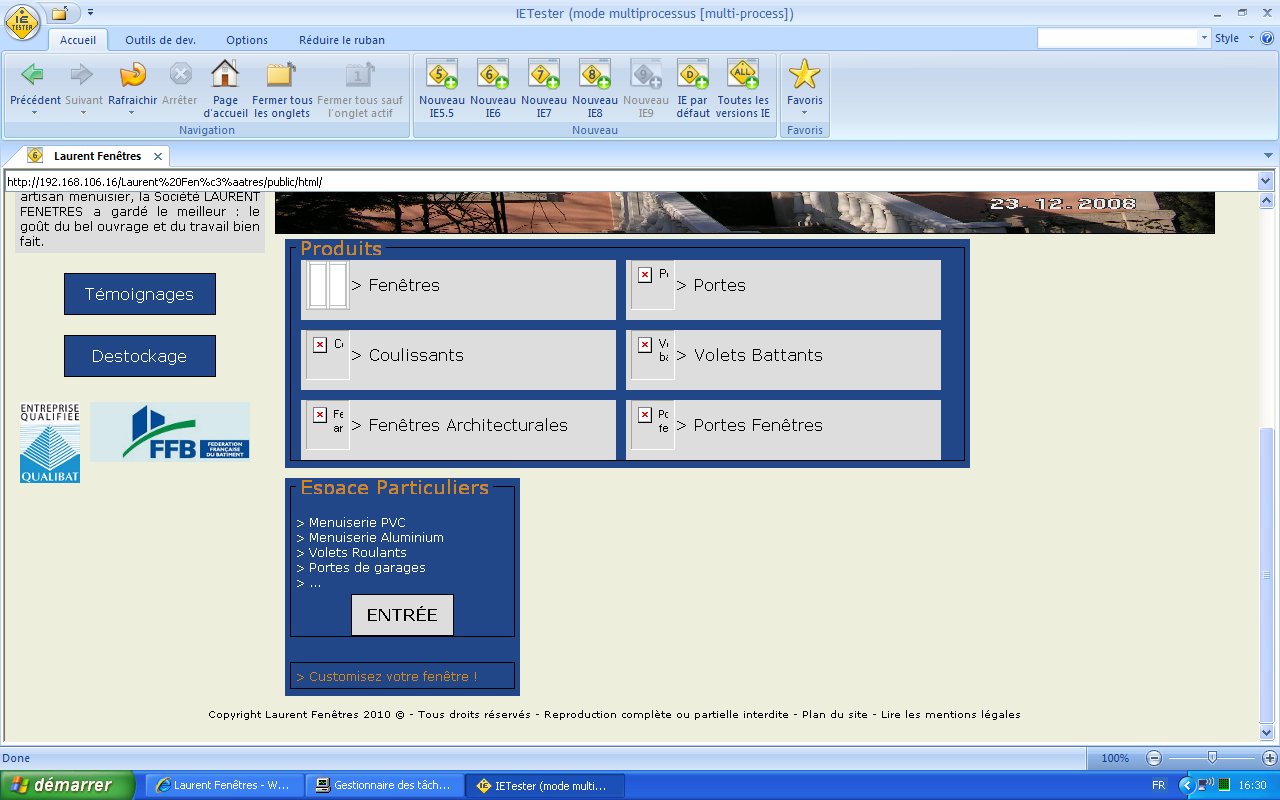Refresh the page with Rafraichir icon
The width and height of the screenshot is (1280, 800).
132,74
